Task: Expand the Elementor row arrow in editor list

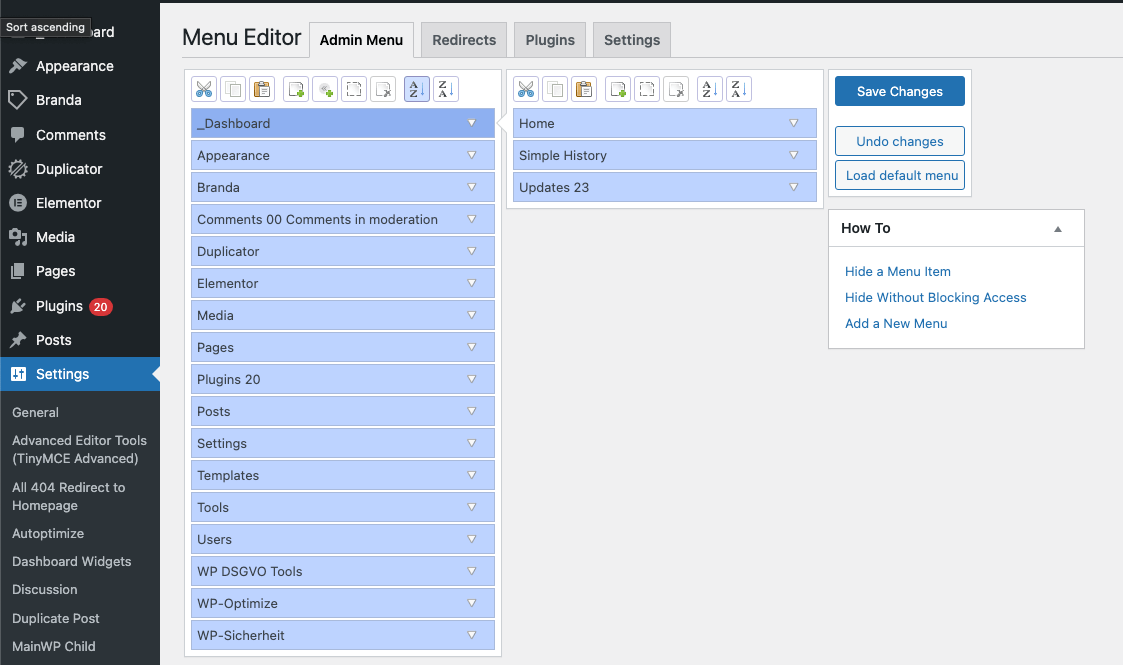Action: pos(471,283)
